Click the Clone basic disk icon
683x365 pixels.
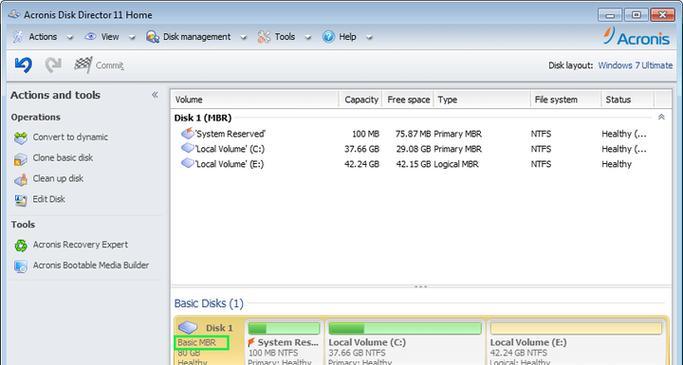click(20, 159)
